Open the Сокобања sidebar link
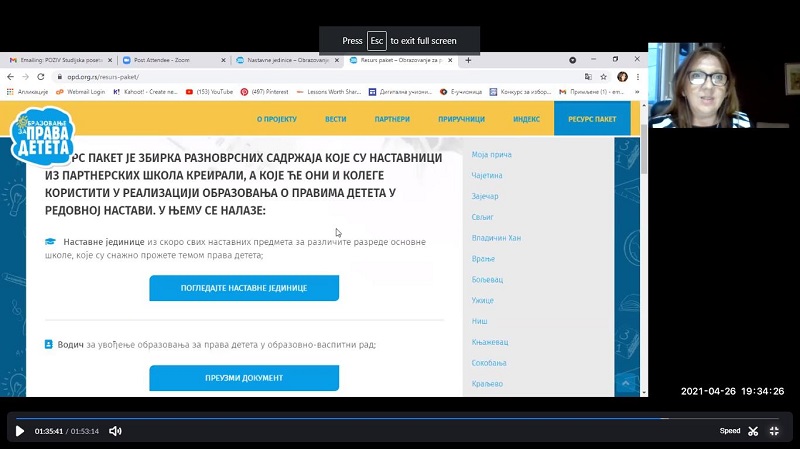The image size is (800, 449). pos(489,363)
